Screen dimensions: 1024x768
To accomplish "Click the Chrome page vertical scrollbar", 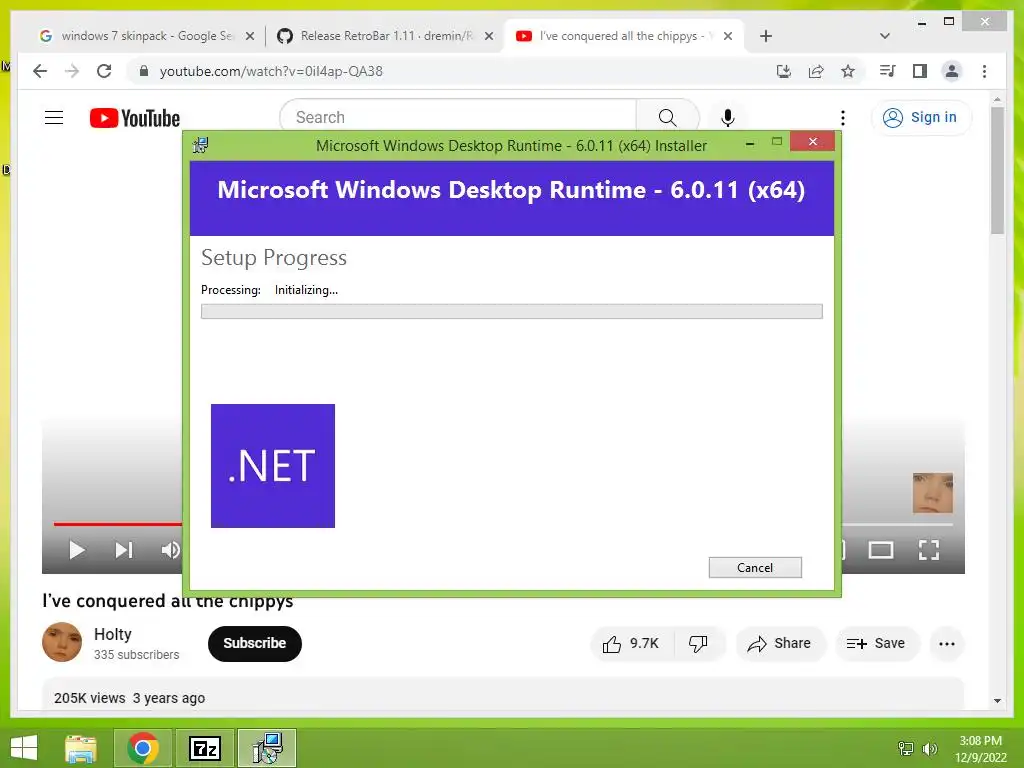I will tap(997, 170).
